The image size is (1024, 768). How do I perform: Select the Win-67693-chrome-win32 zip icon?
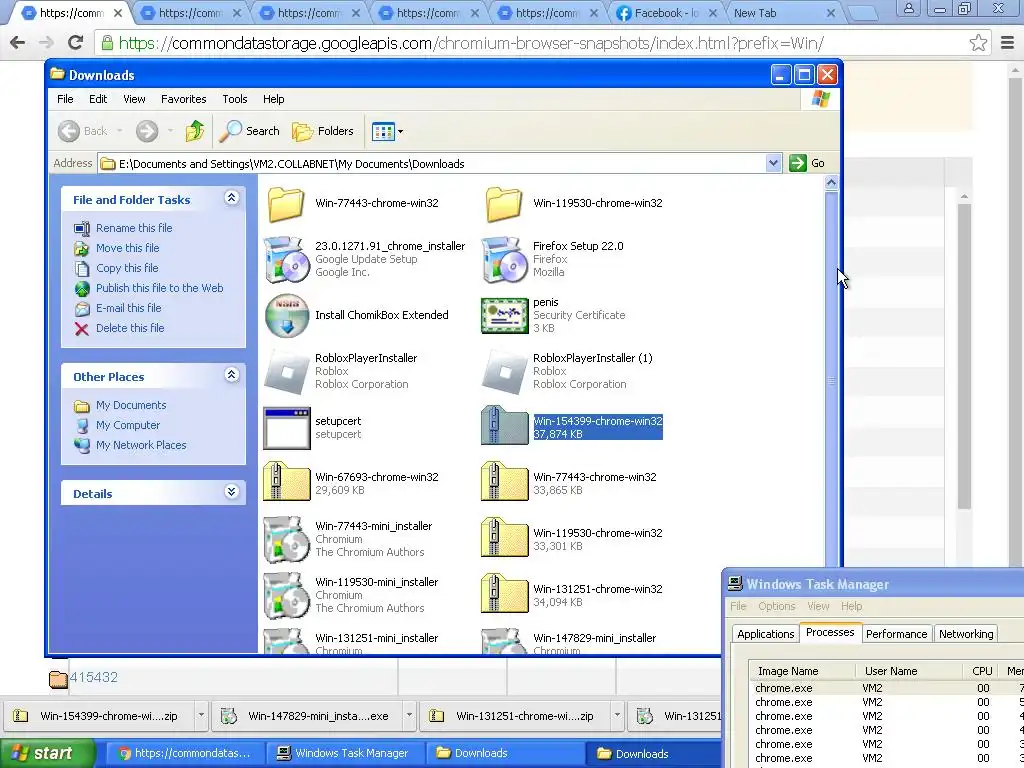point(287,481)
